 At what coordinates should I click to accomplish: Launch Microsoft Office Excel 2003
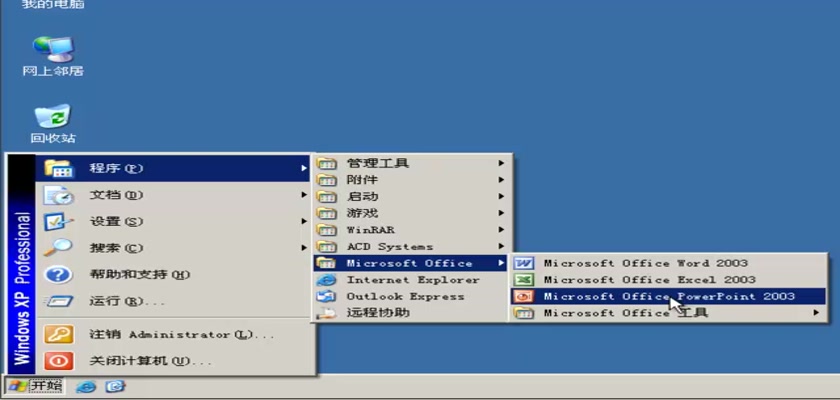click(668, 280)
